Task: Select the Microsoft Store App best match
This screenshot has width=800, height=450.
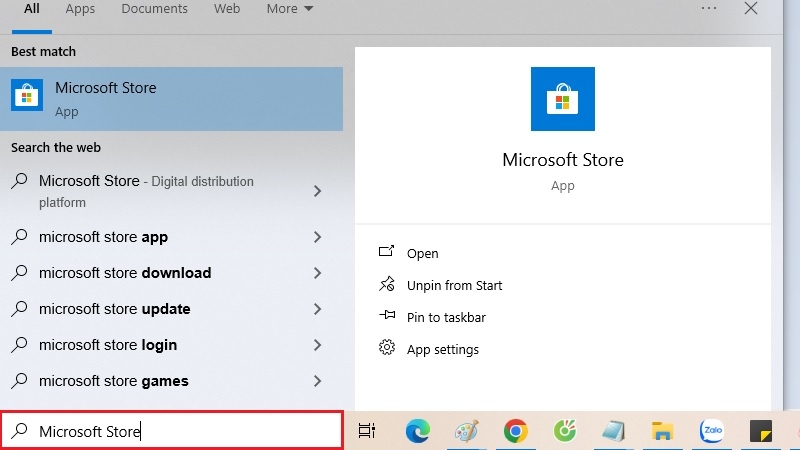Action: [171, 99]
